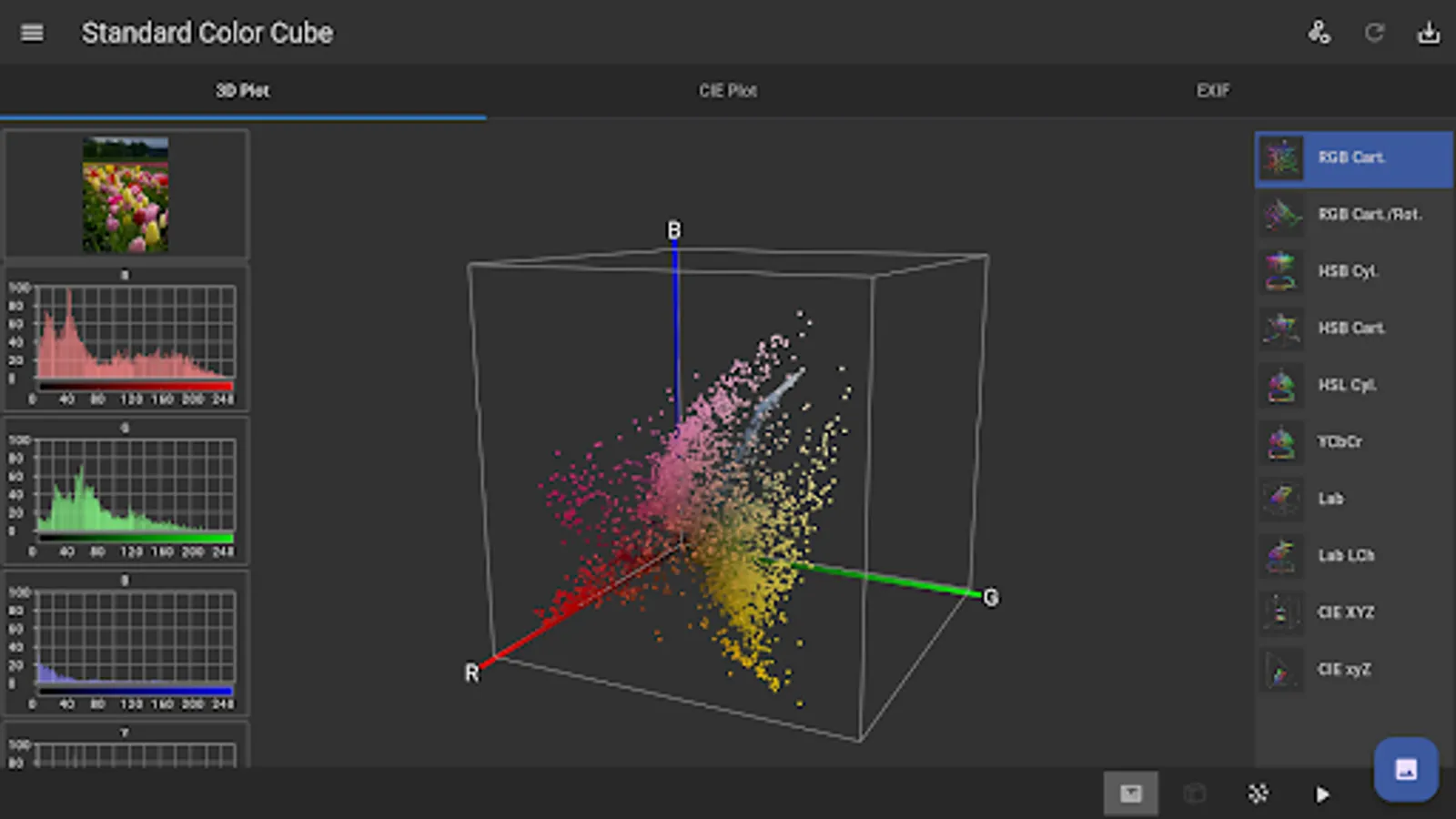Image resolution: width=1456 pixels, height=819 pixels.
Task: Toggle the highlighted panel button in bottom bar
Action: [1130, 794]
